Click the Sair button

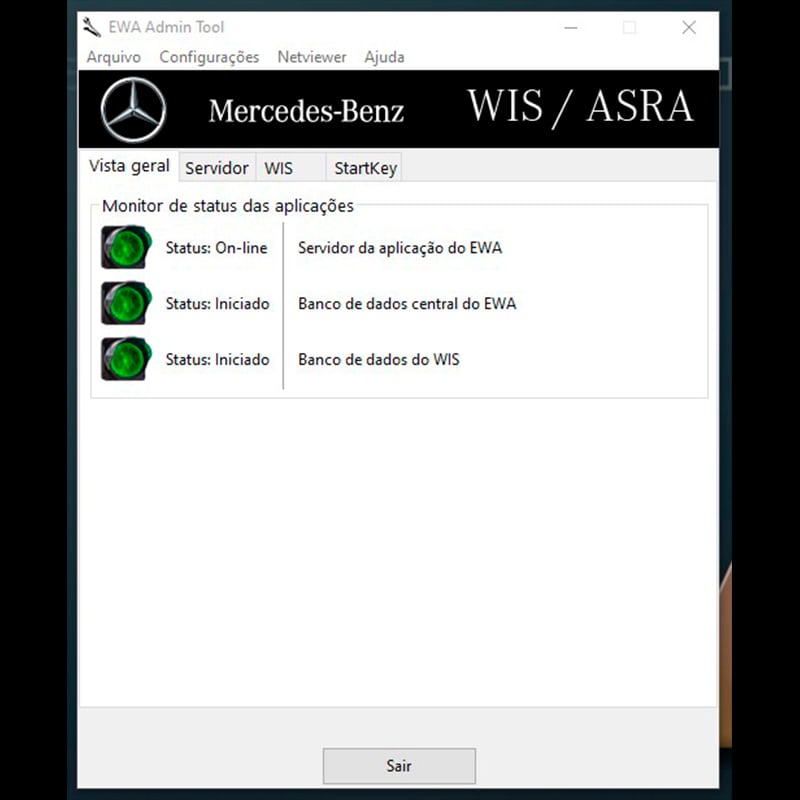pyautogui.click(x=399, y=765)
